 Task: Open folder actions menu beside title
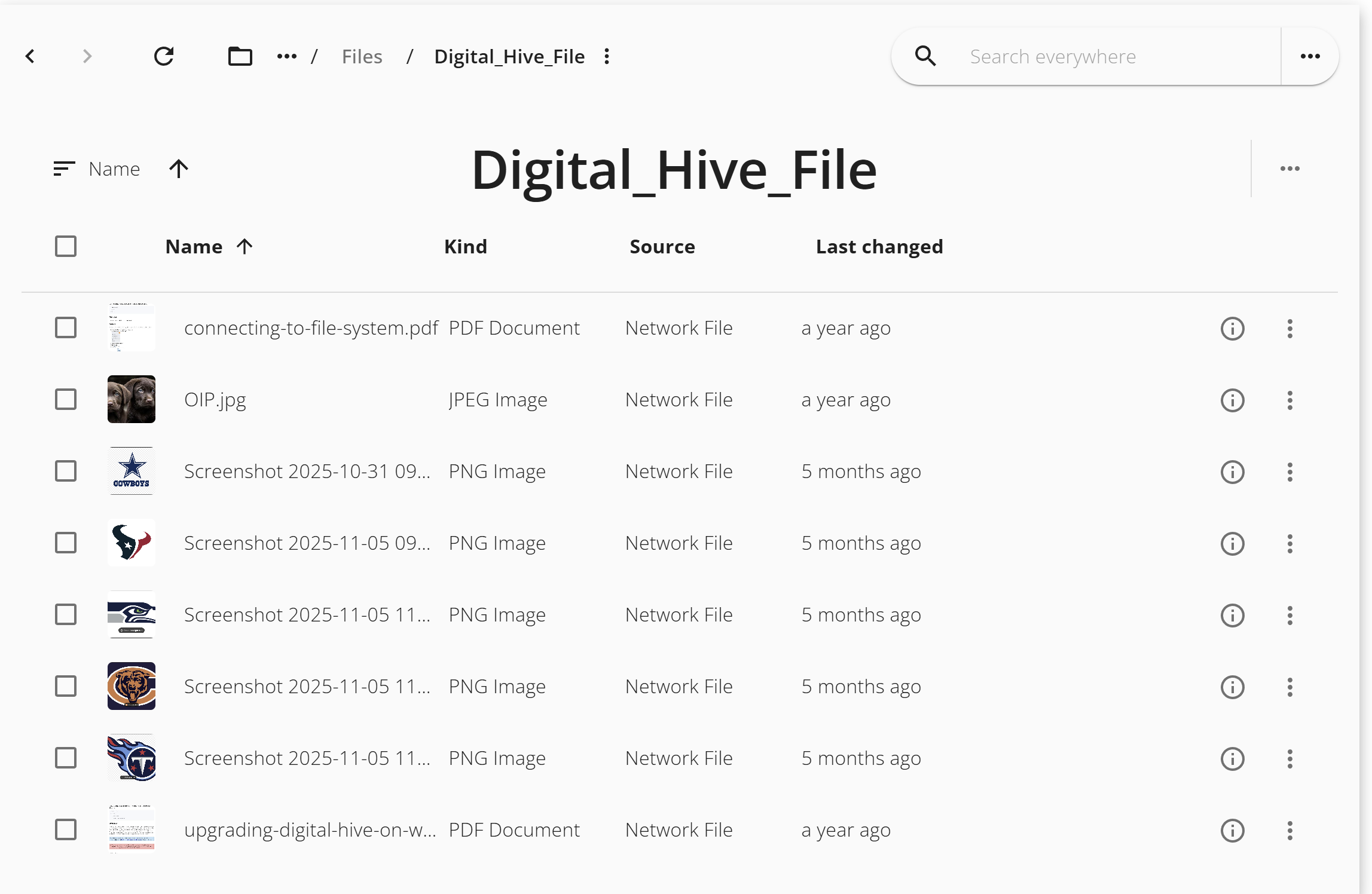pos(1290,169)
